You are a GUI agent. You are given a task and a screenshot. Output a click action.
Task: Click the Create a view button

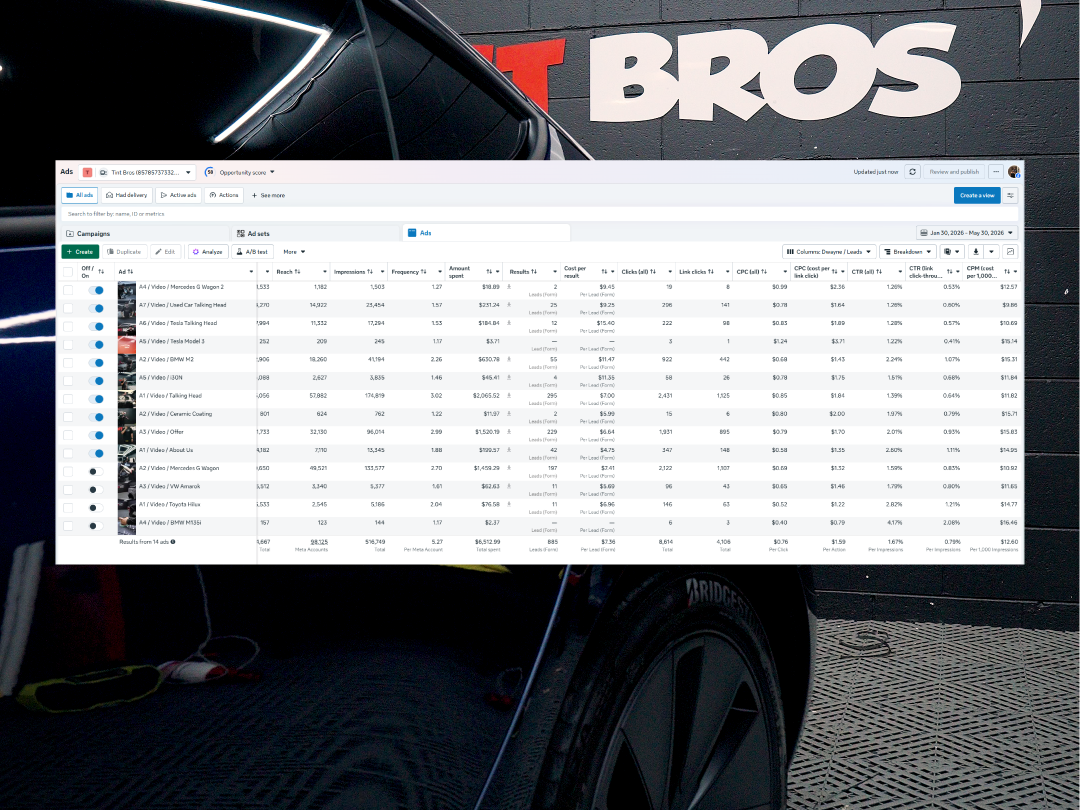pyautogui.click(x=977, y=195)
